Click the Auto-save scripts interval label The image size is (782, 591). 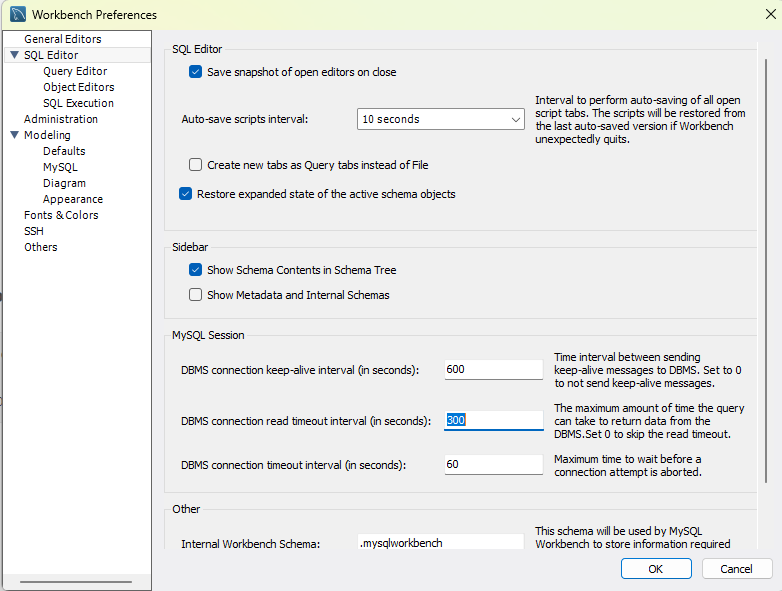click(245, 119)
